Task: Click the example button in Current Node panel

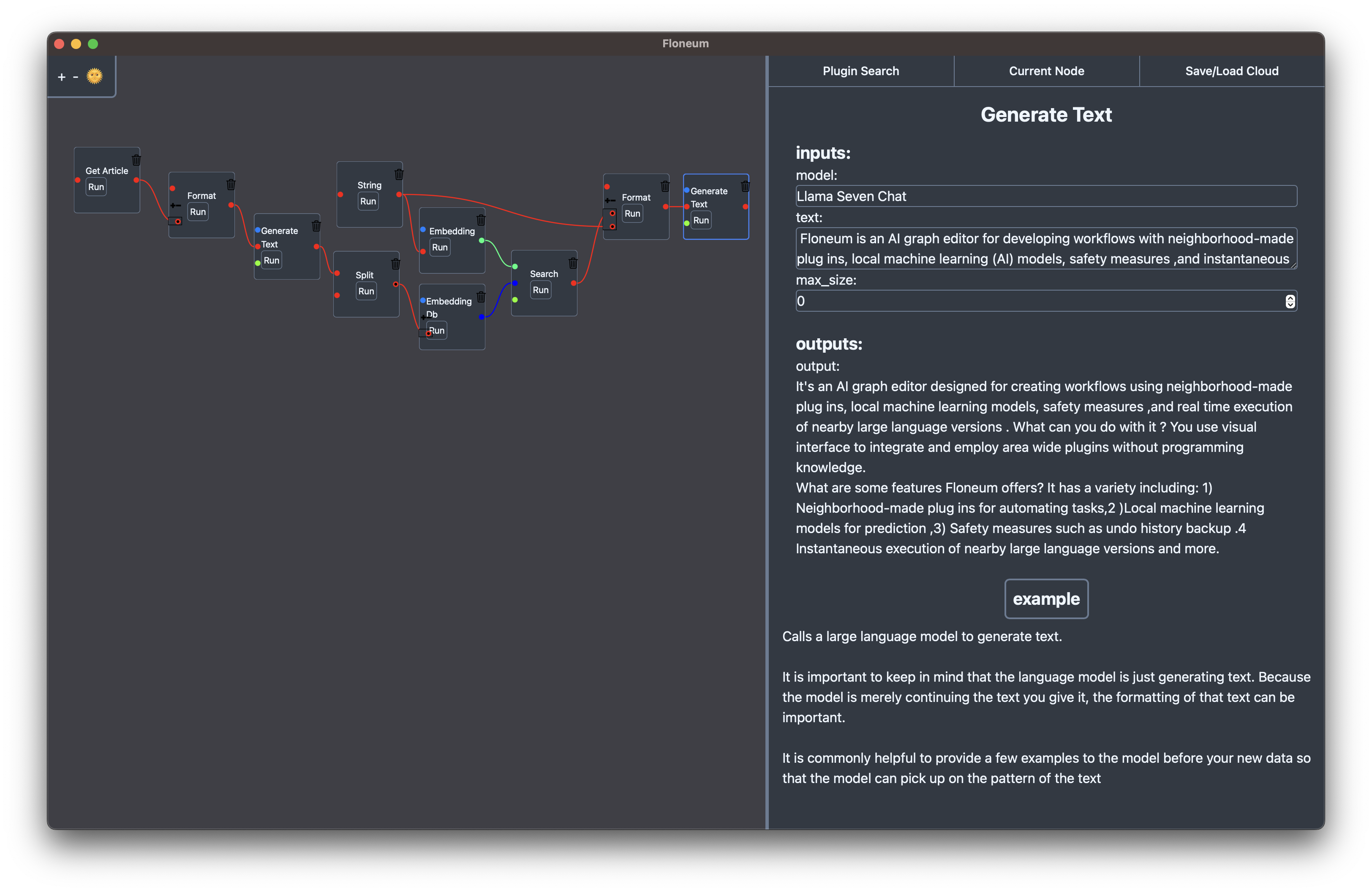Action: [x=1046, y=598]
